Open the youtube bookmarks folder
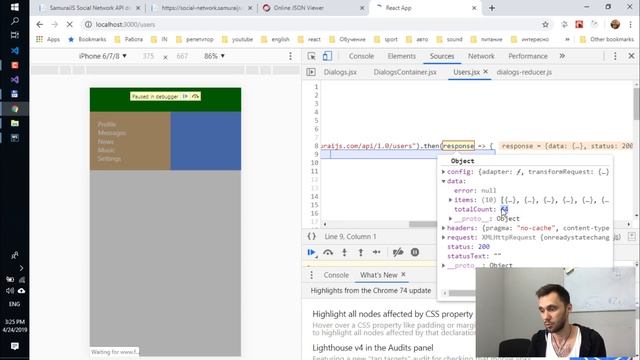This screenshot has height=360, width=640. (x=238, y=40)
